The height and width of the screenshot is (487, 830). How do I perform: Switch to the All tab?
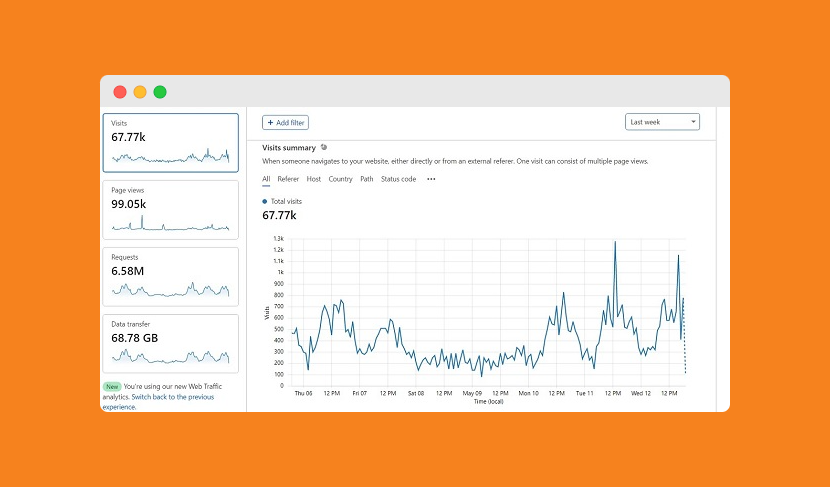[x=266, y=179]
